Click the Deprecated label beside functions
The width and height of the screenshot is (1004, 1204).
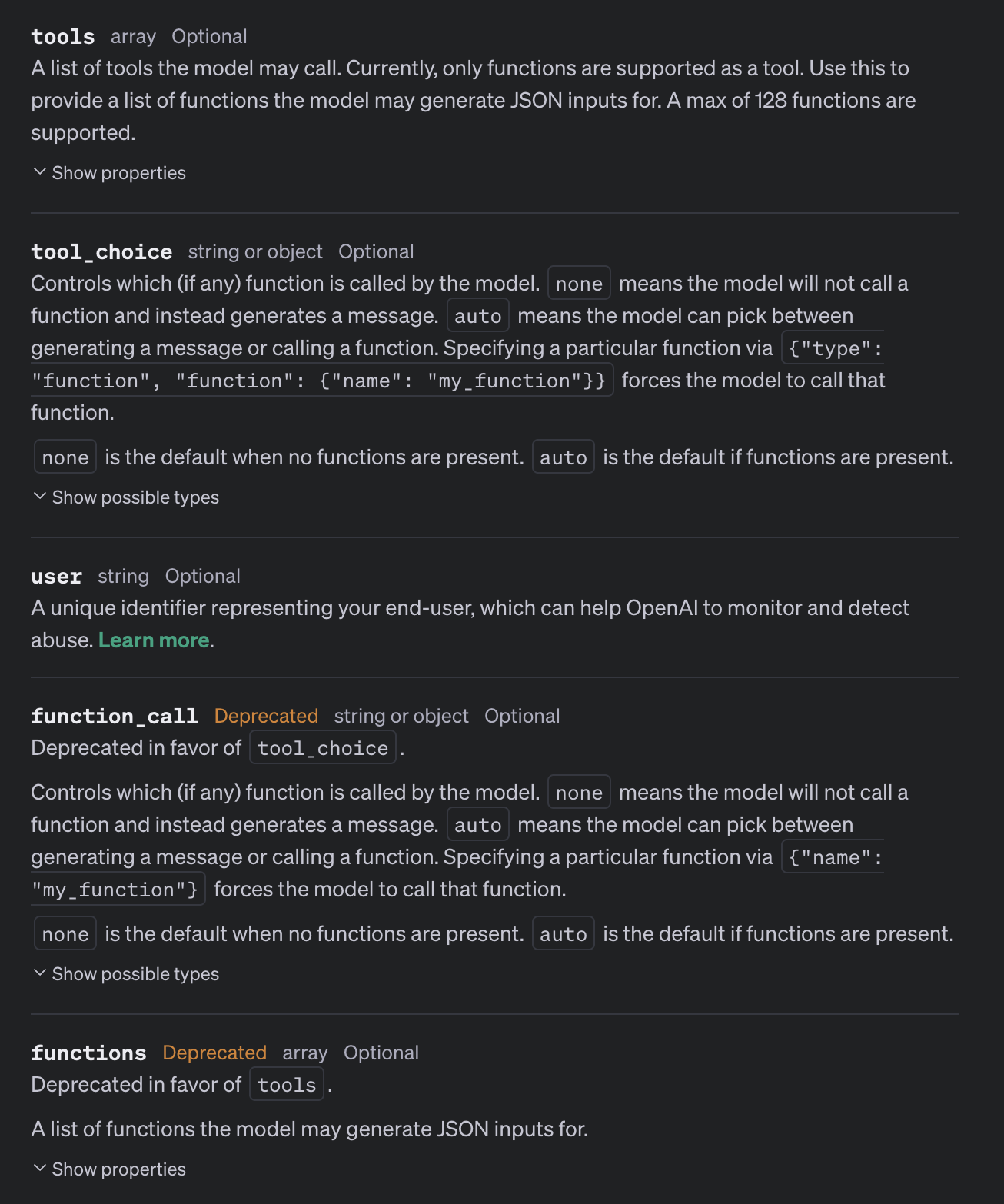point(214,1053)
